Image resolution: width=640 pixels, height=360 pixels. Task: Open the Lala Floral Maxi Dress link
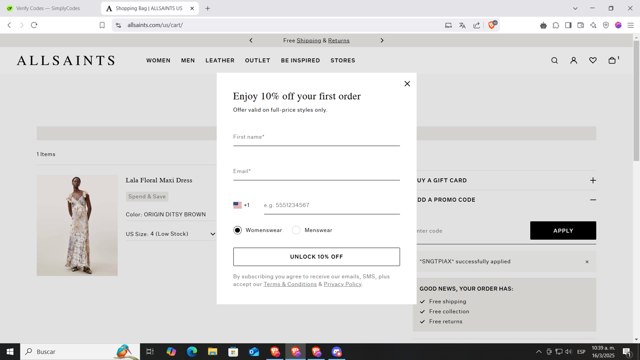coord(159,180)
